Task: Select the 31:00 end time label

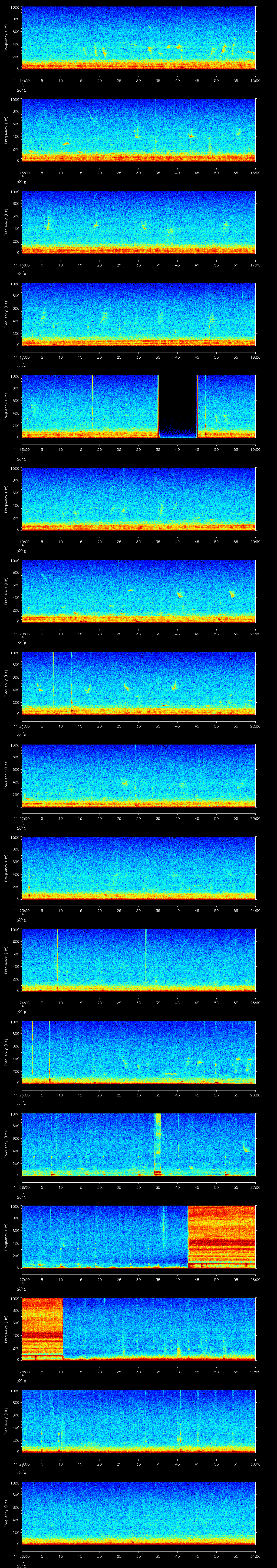Action: 255,1556
